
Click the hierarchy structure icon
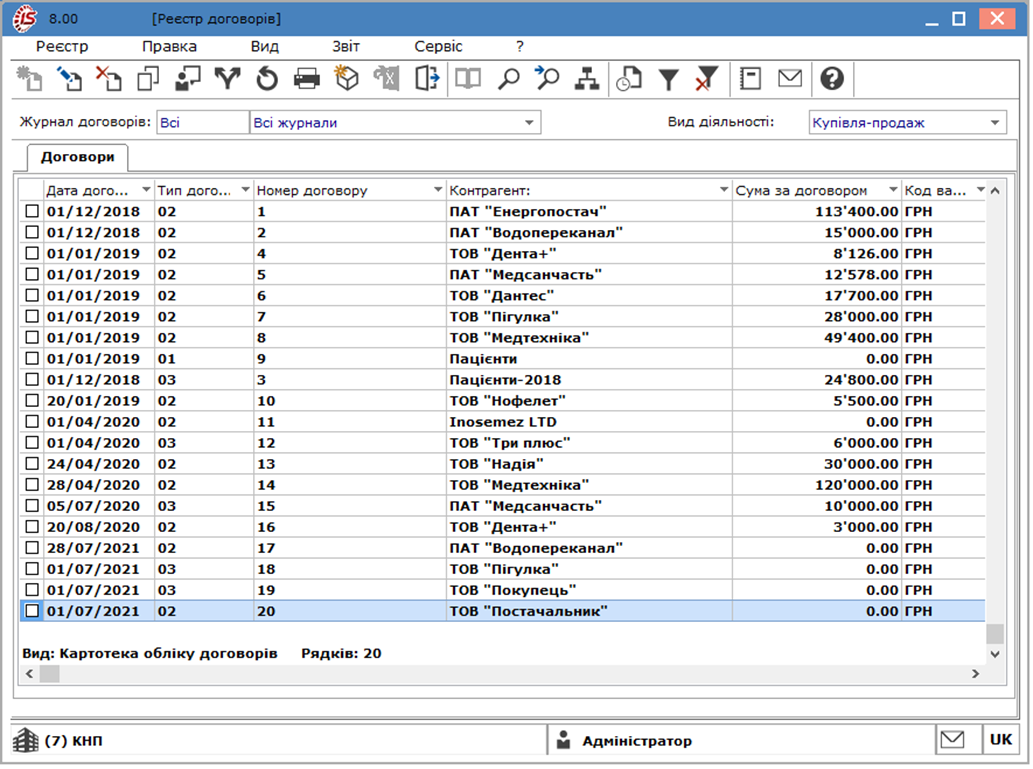coord(586,79)
